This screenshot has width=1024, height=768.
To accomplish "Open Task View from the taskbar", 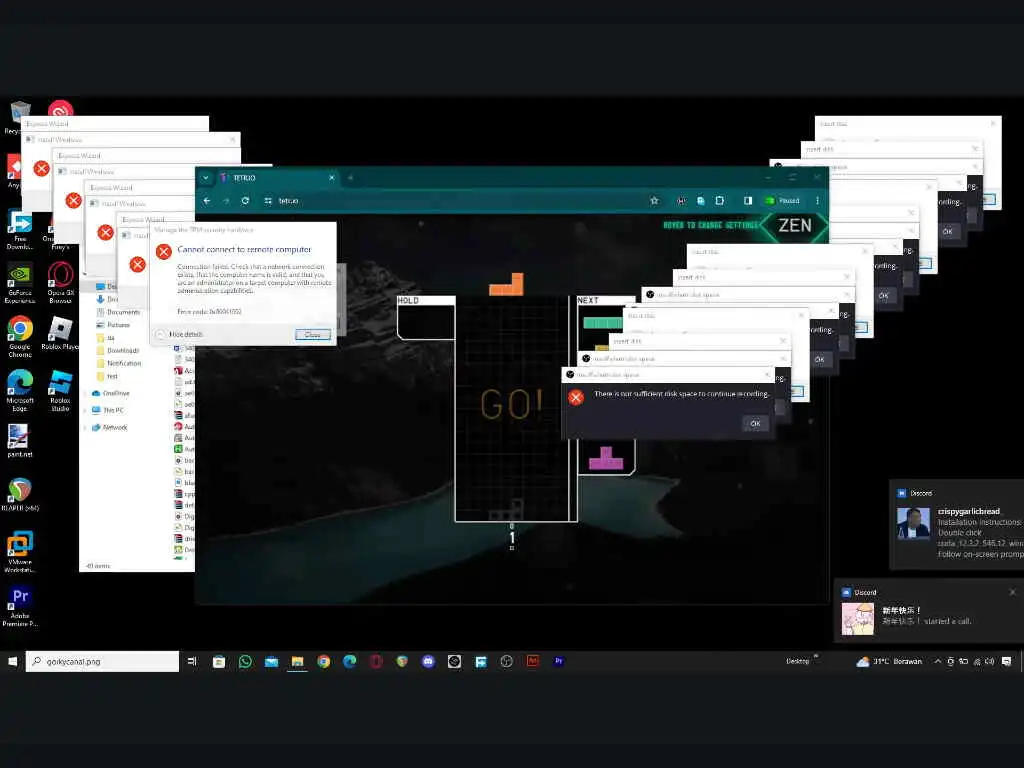I will 192,662.
